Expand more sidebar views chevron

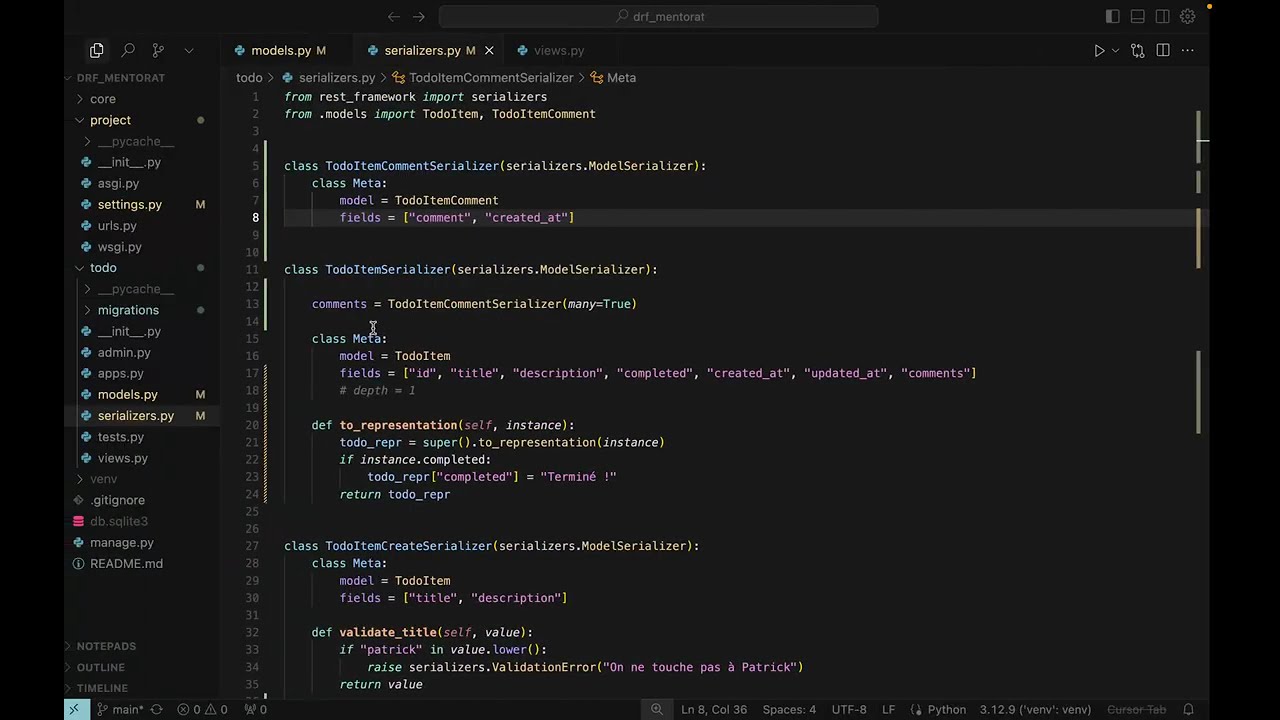tap(189, 50)
